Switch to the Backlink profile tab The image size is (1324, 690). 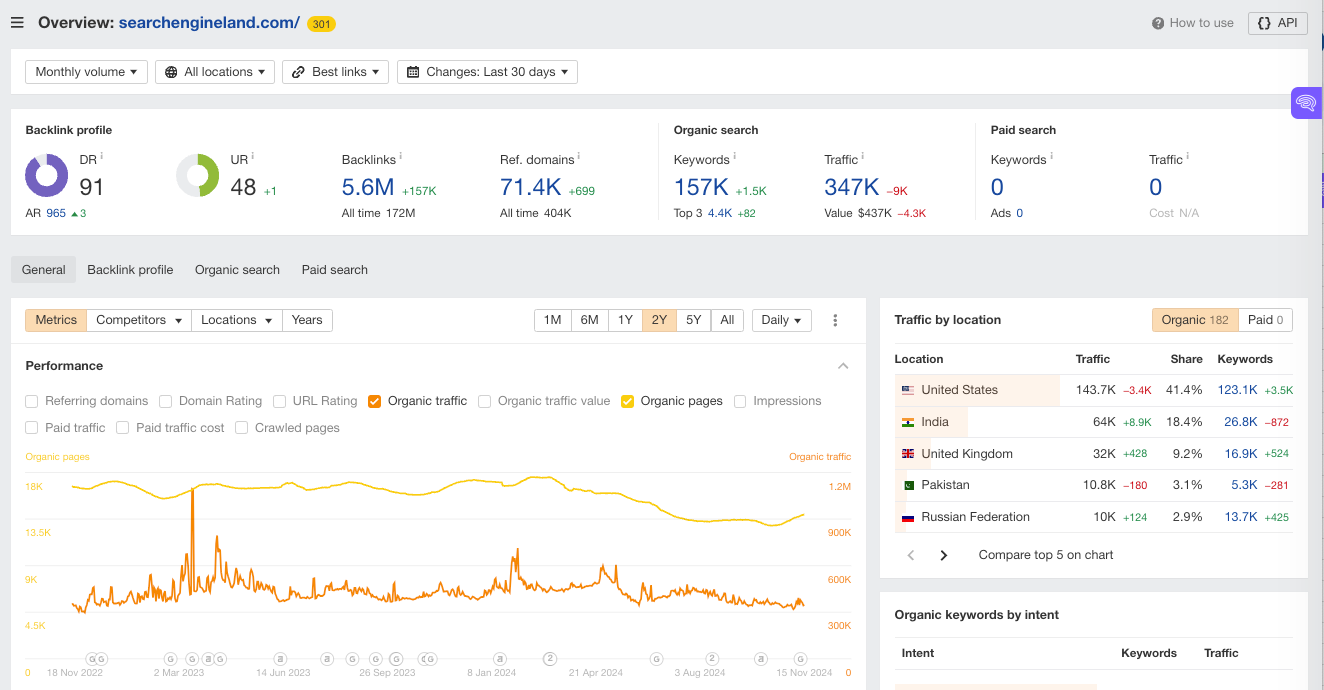pyautogui.click(x=130, y=270)
